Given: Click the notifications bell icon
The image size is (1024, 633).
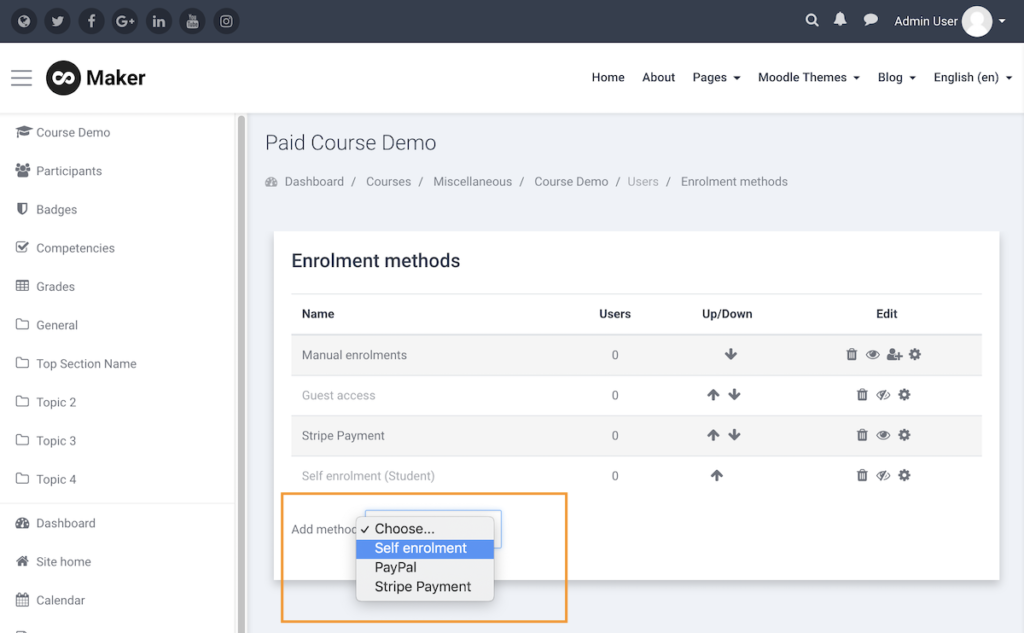Looking at the screenshot, I should click(839, 19).
